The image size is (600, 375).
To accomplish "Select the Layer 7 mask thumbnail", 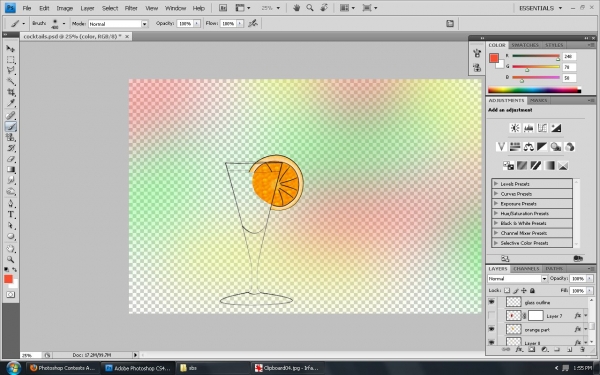I will tap(535, 316).
